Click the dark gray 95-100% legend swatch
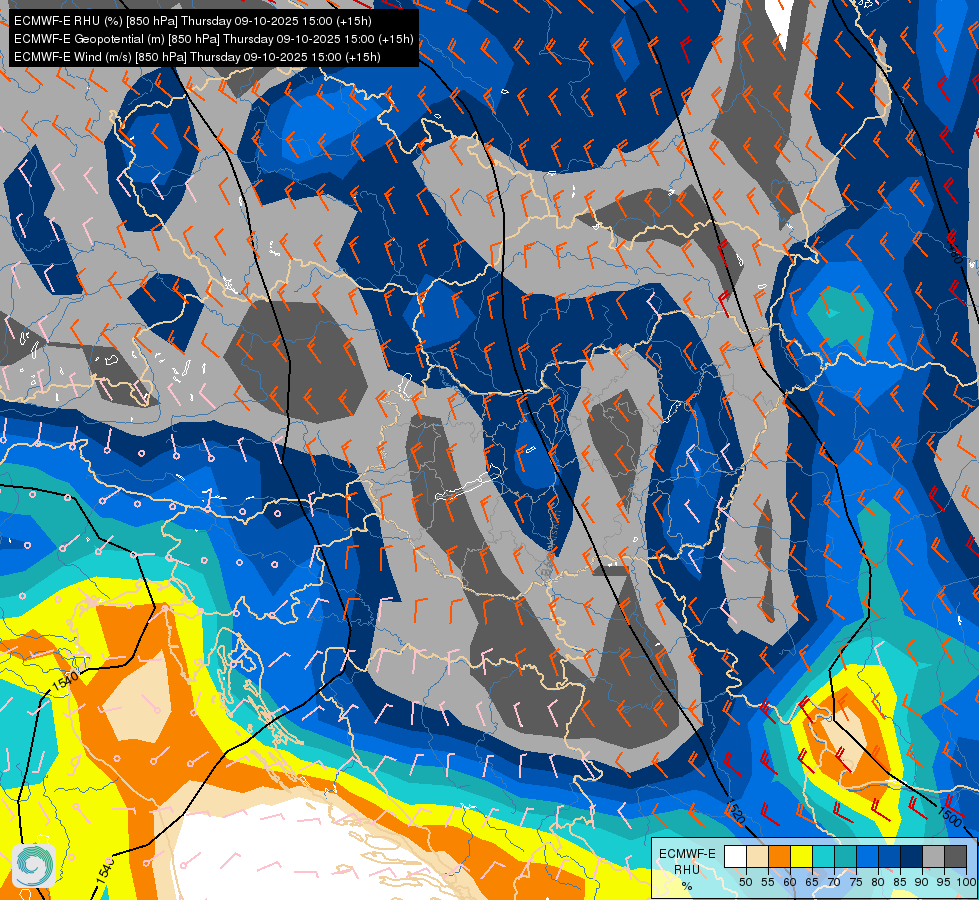979x900 pixels. [955, 856]
